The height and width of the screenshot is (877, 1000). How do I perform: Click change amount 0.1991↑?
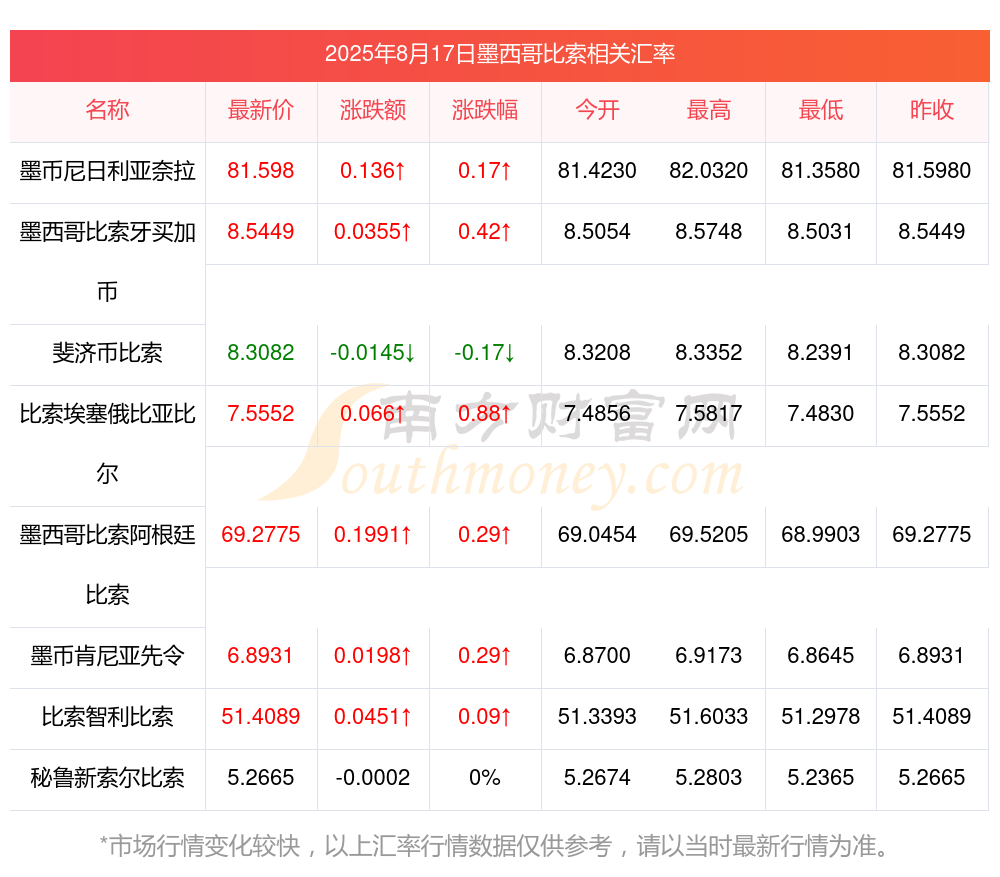372,534
